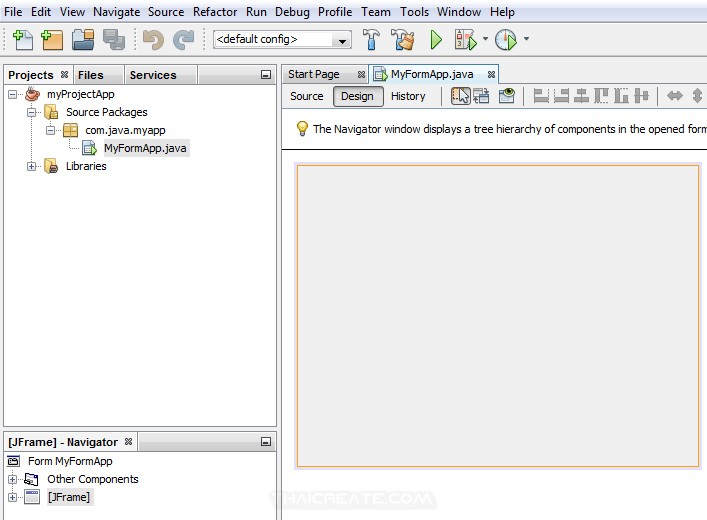Close the Start Page tab
The width and height of the screenshot is (707, 520).
pos(361,74)
